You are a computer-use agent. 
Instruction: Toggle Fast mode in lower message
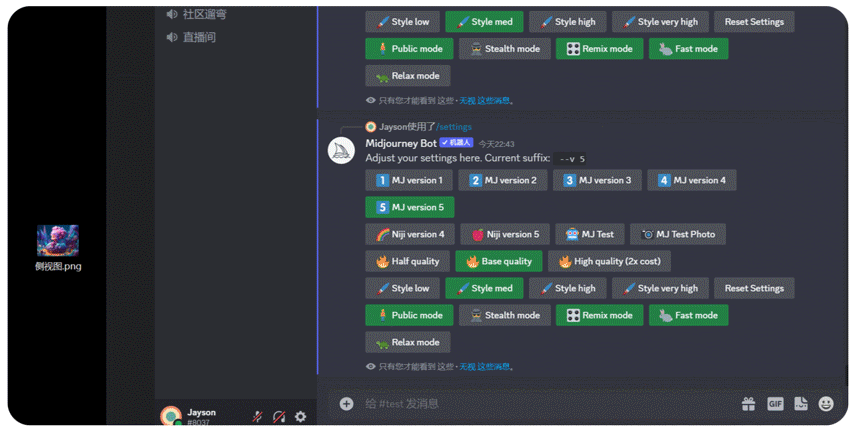pyautogui.click(x=688, y=315)
